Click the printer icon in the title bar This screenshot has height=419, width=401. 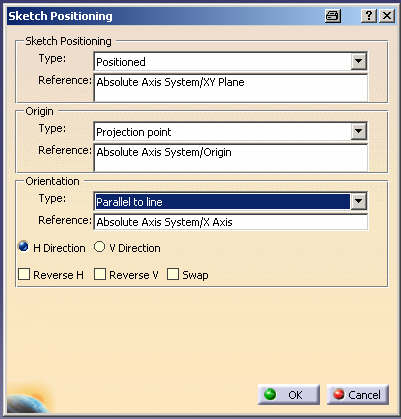pos(333,16)
